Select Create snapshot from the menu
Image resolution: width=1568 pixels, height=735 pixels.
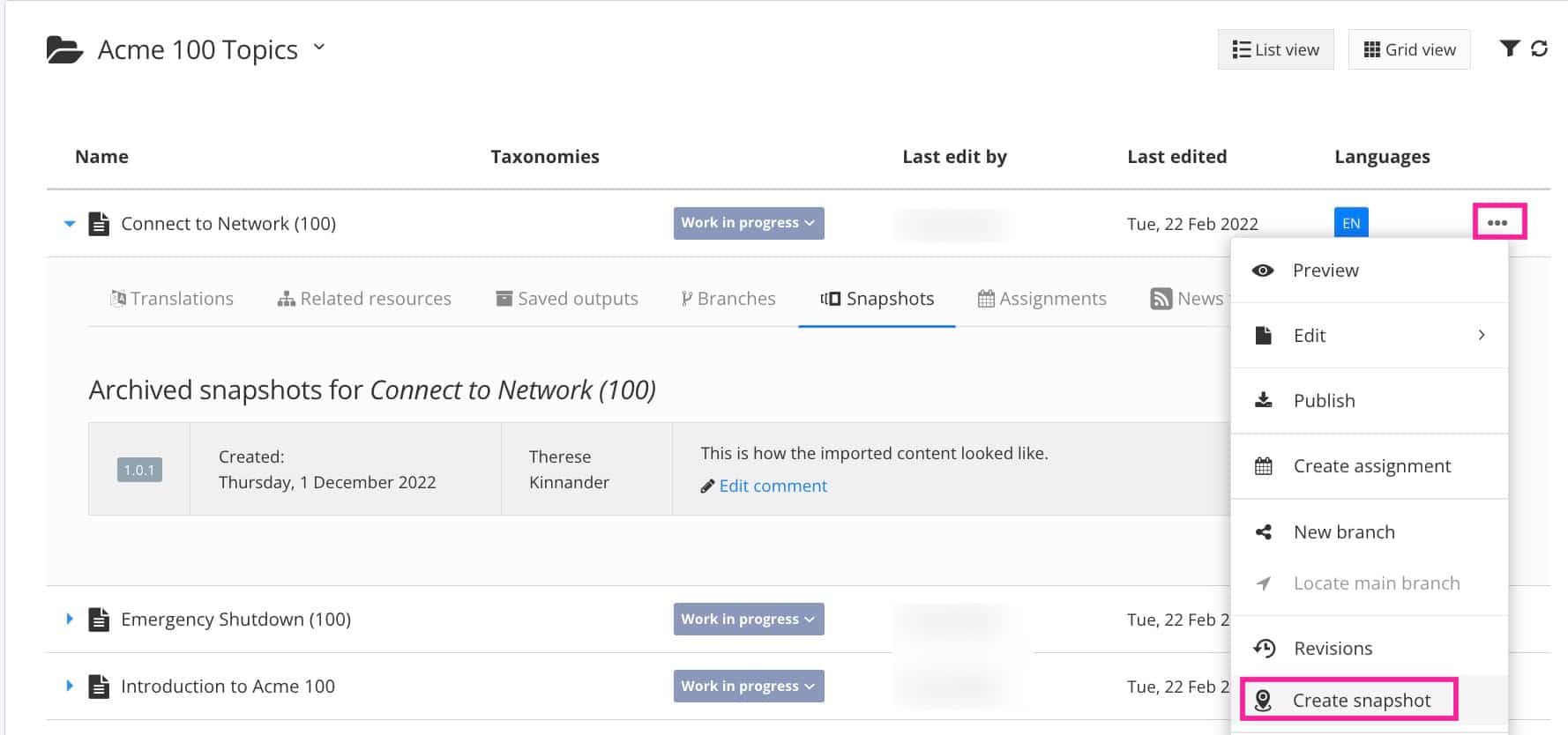[1361, 701]
